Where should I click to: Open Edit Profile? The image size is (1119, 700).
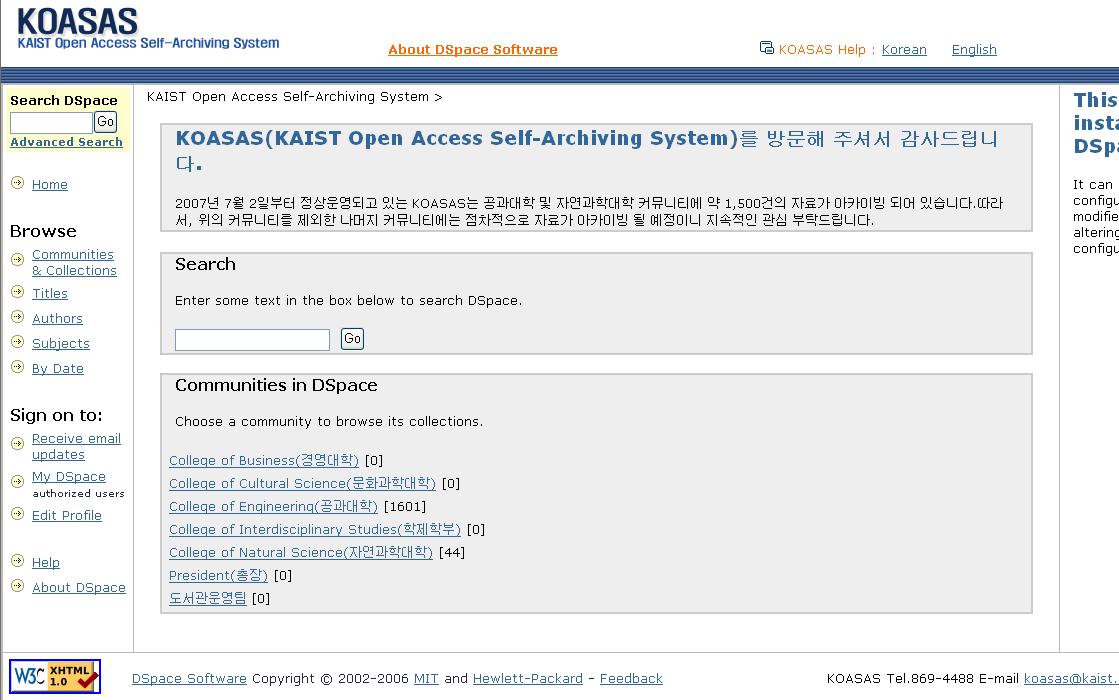pyautogui.click(x=67, y=515)
